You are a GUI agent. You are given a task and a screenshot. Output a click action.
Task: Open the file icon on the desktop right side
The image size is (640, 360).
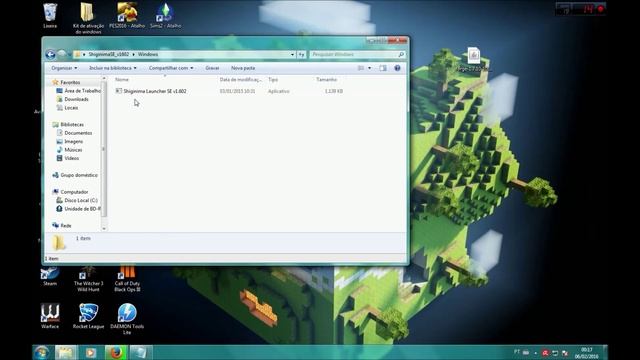[473, 60]
